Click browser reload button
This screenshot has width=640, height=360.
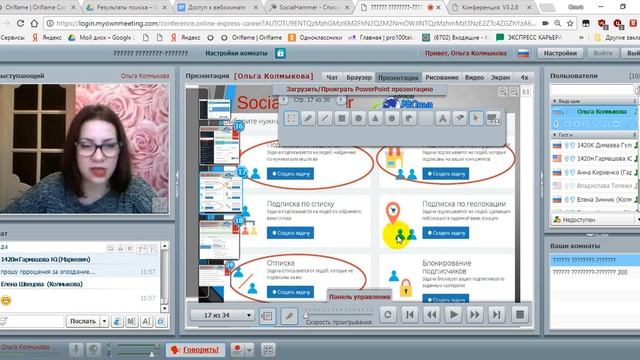point(20,24)
